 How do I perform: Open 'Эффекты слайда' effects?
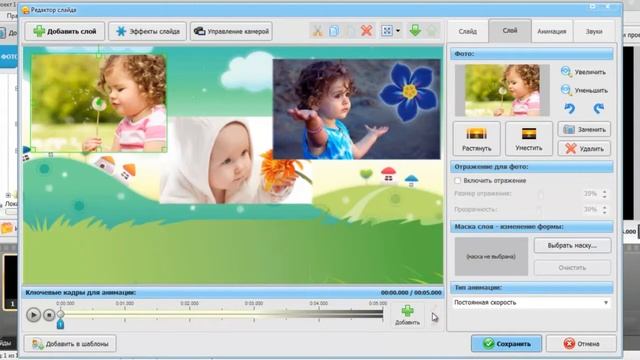click(x=147, y=31)
